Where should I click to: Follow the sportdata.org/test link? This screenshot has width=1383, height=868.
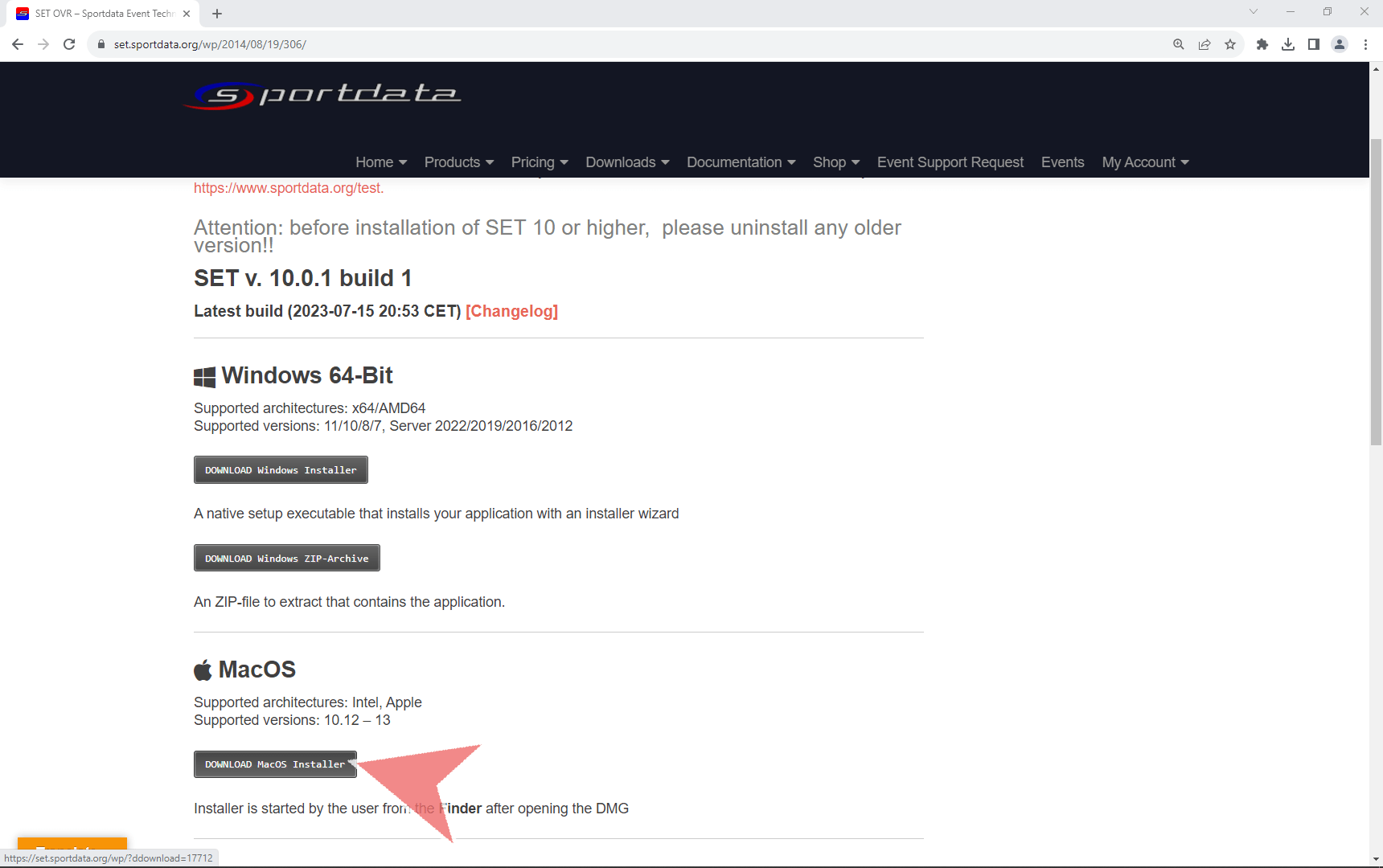[289, 188]
